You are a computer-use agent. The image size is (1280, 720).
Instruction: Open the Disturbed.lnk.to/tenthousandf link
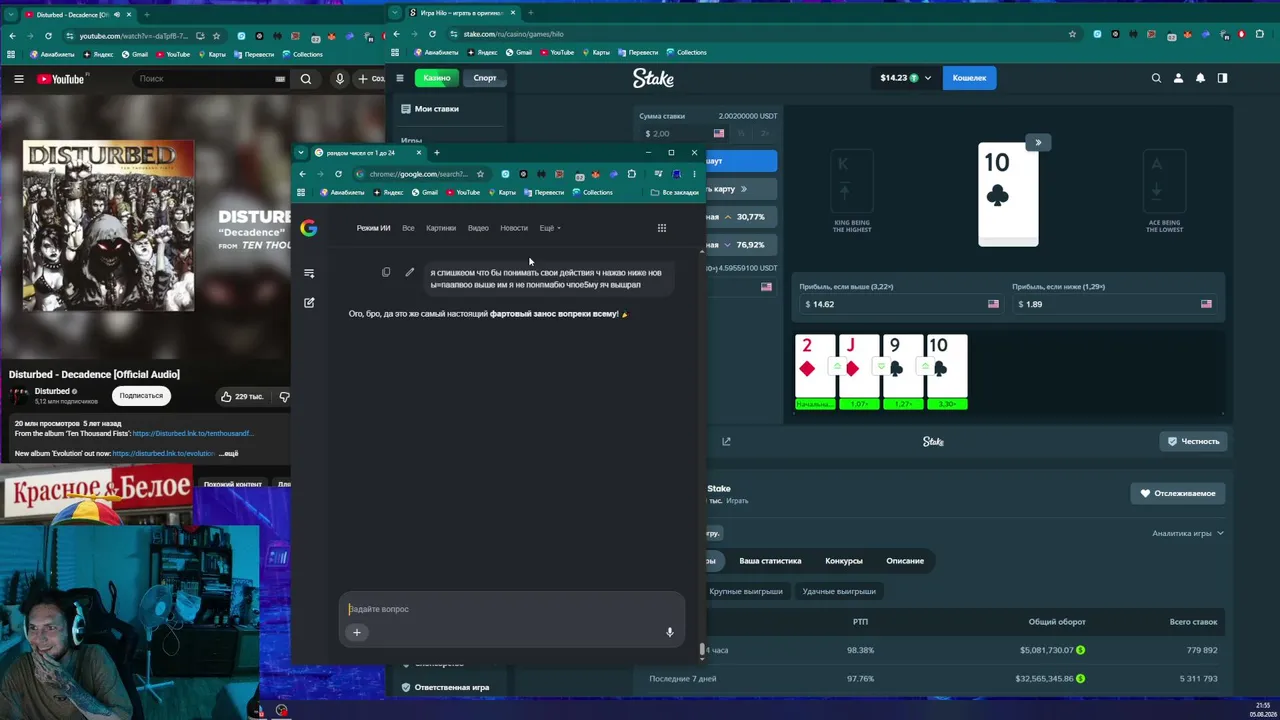click(x=193, y=434)
